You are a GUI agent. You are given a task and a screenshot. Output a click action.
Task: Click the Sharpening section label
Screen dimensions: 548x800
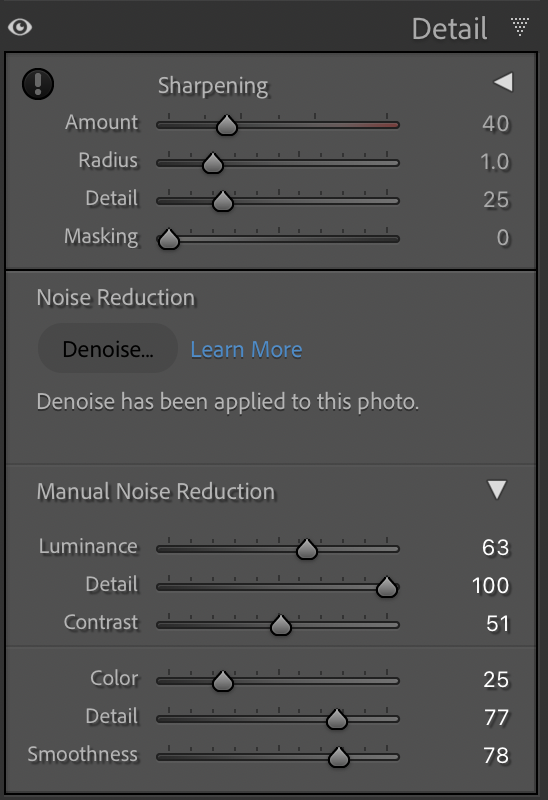213,86
